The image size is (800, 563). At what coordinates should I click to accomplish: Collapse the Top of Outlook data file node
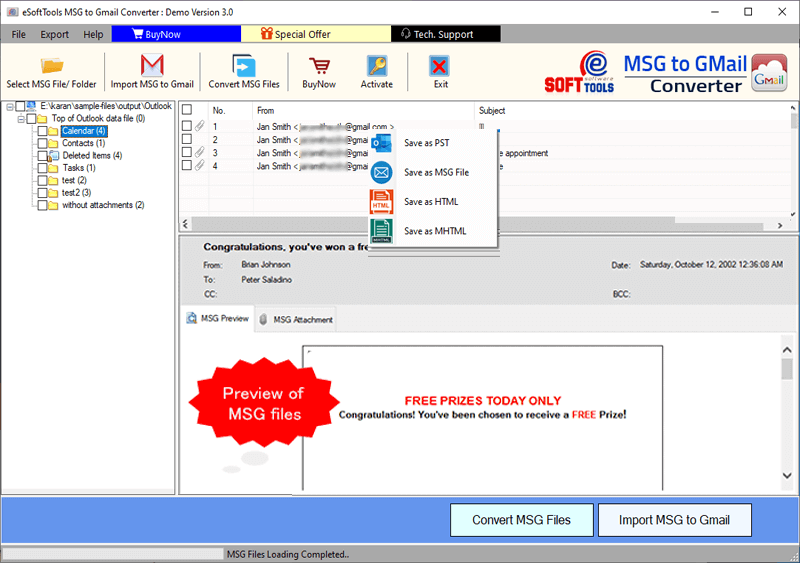tap(21, 119)
